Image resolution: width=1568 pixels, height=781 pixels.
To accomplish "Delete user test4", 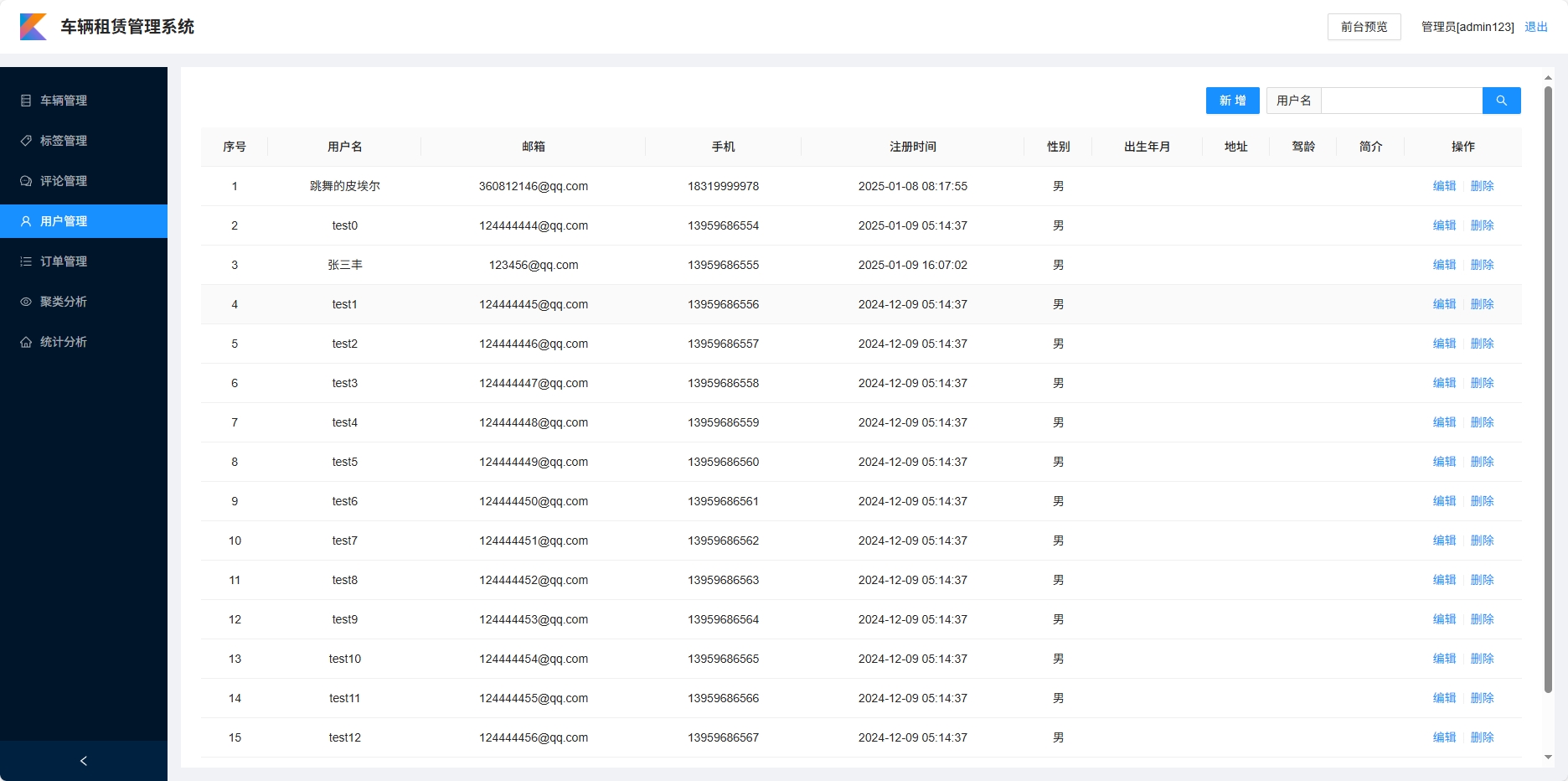I will (1482, 422).
